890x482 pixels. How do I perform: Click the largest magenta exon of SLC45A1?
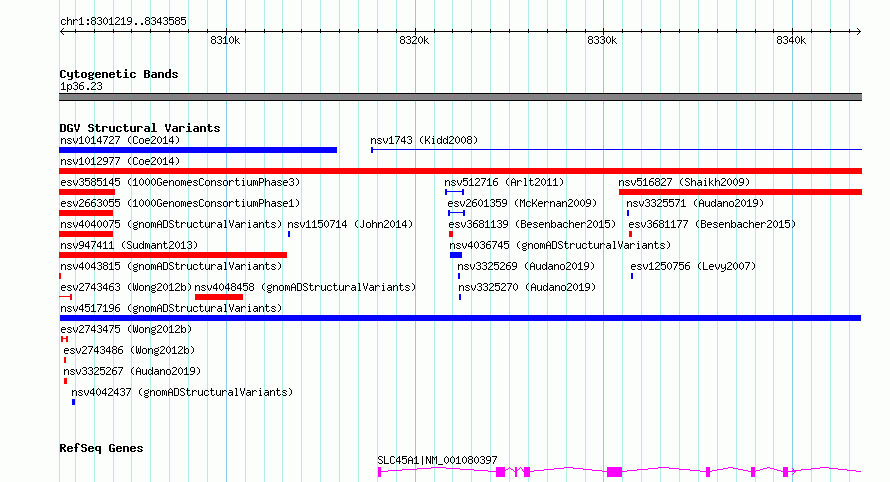click(x=615, y=472)
